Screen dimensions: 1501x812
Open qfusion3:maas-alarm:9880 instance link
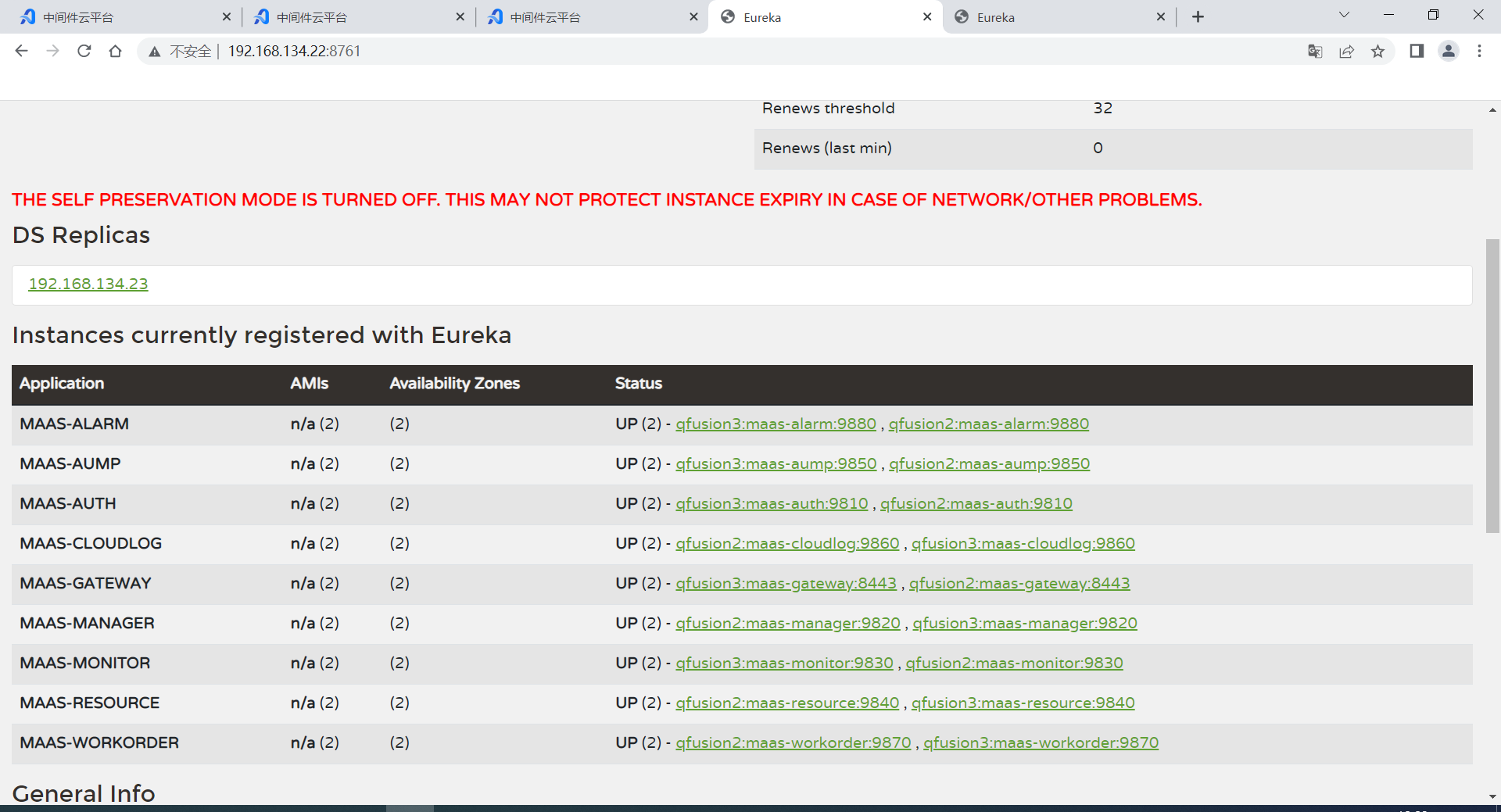tap(776, 424)
